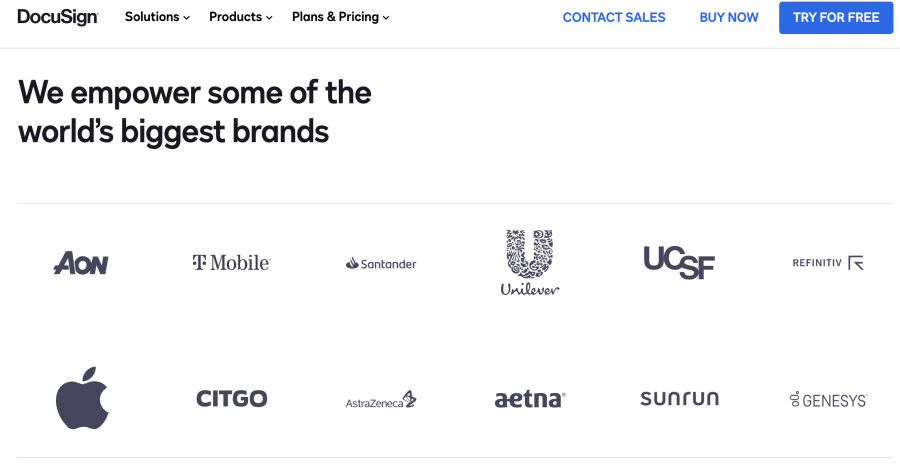Click the "We empower" brands heading
The width and height of the screenshot is (900, 474).
[195, 111]
